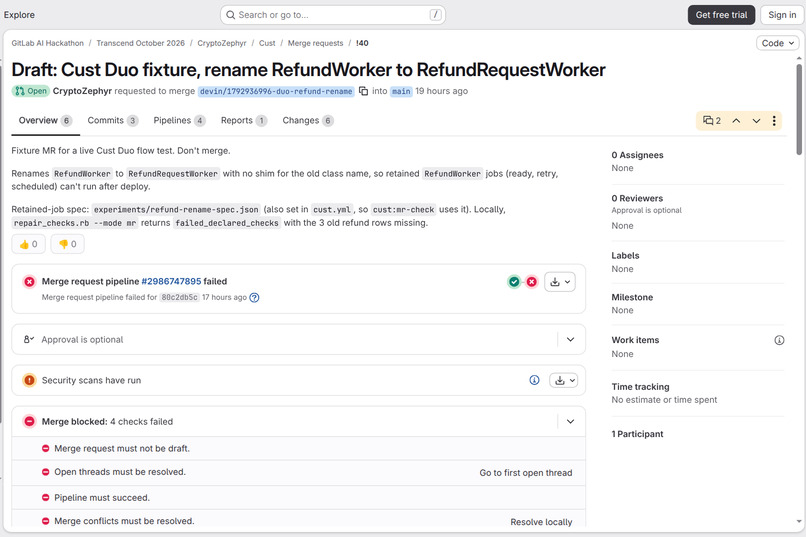This screenshot has height=537, width=806.
Task: Click 'Merge request must not be draft.' row
Action: (x=299, y=449)
